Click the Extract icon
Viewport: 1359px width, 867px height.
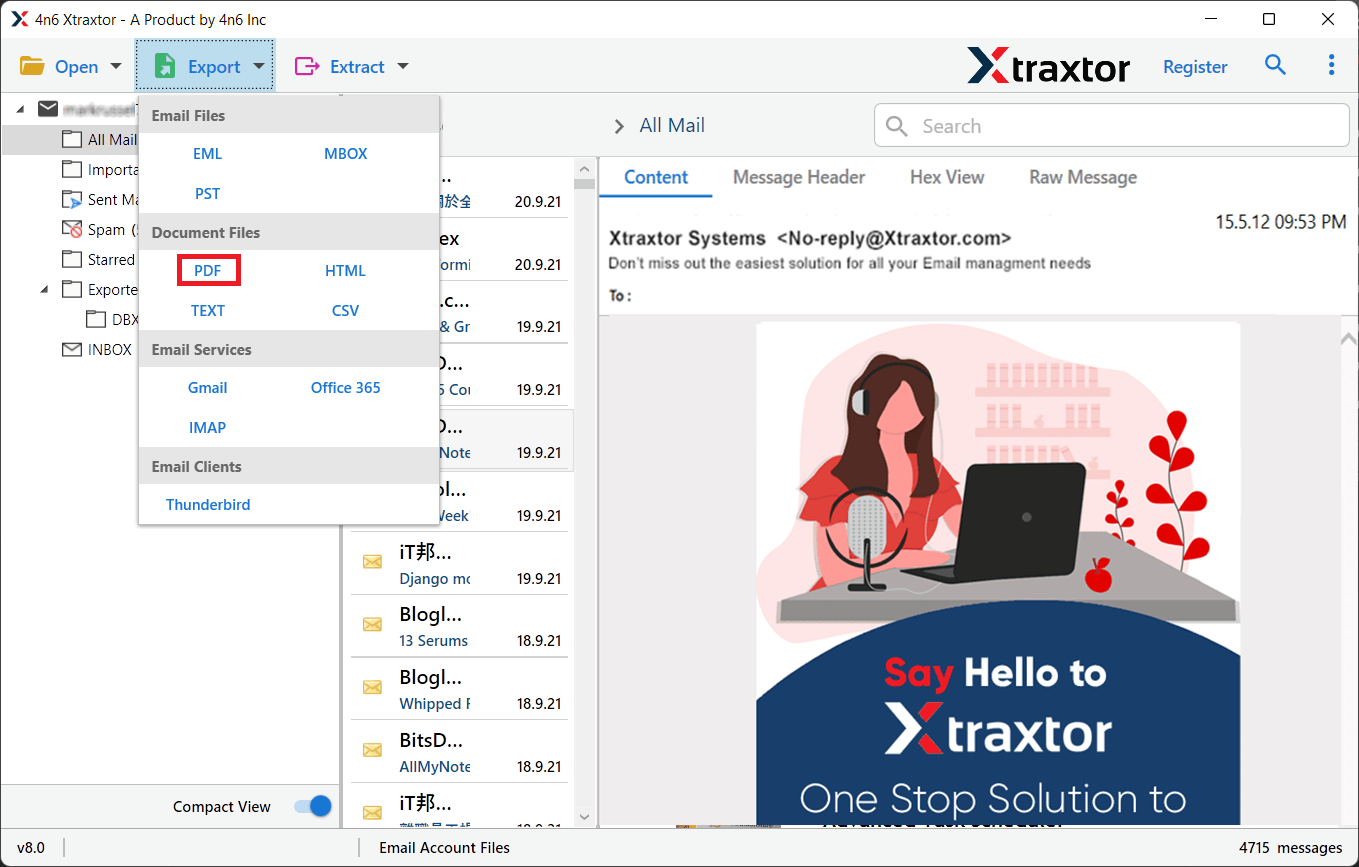click(309, 65)
